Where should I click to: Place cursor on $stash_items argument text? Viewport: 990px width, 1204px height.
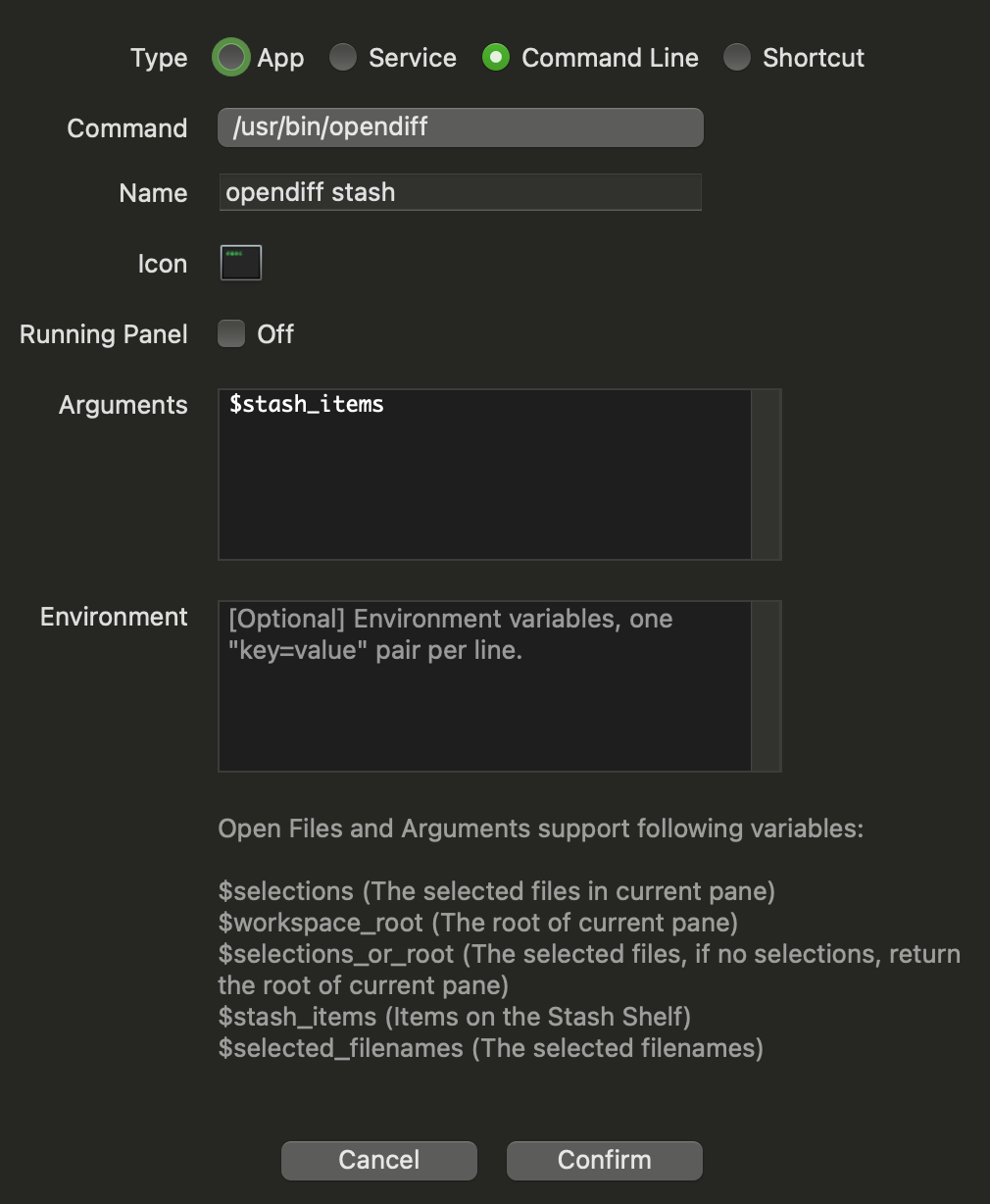pos(306,404)
